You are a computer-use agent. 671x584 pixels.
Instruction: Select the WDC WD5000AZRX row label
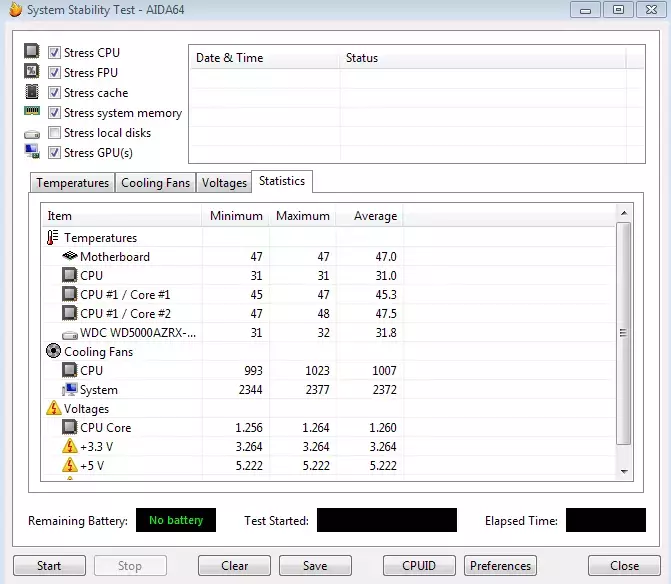[x=138, y=332]
